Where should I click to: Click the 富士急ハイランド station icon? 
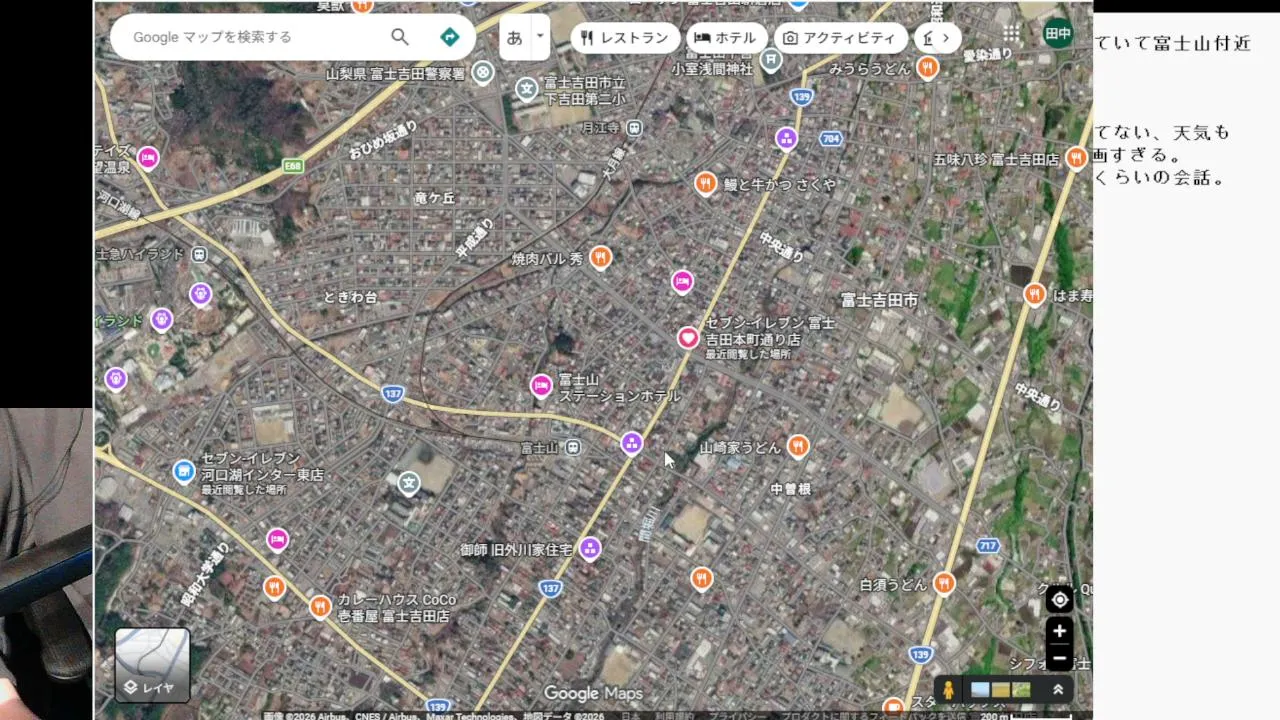(x=200, y=254)
